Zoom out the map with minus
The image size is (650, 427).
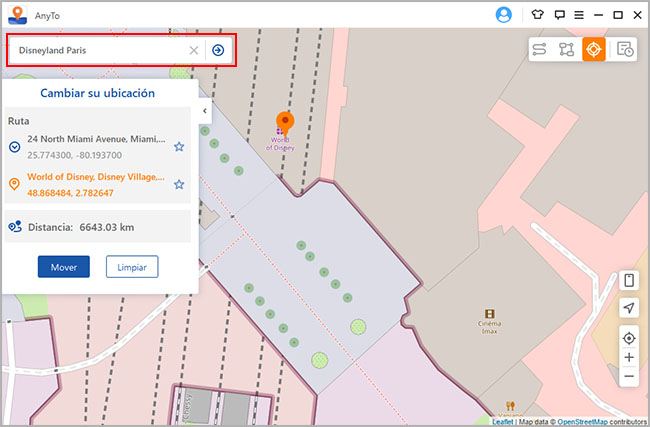point(629,376)
